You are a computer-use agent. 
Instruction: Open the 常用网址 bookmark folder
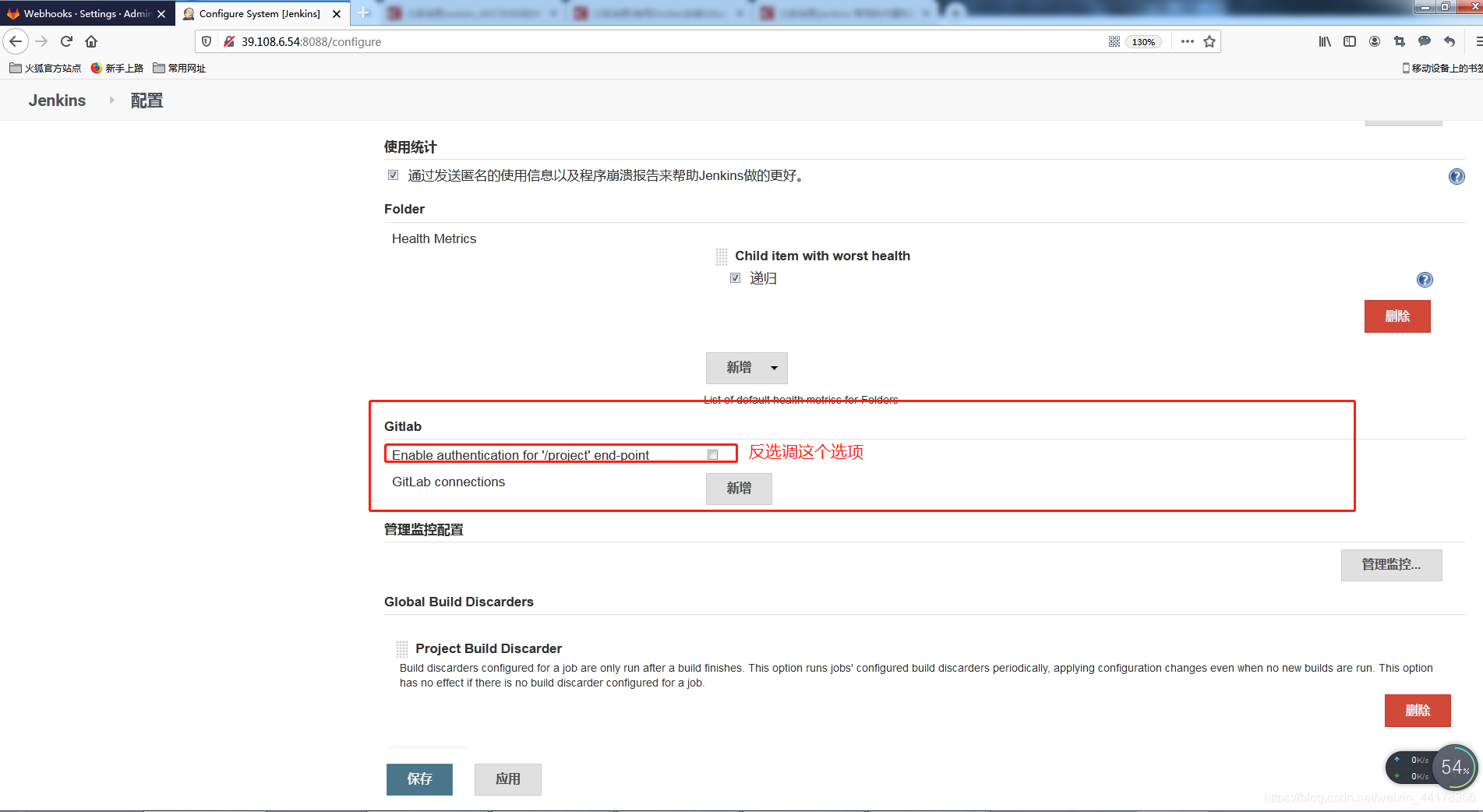coord(179,68)
